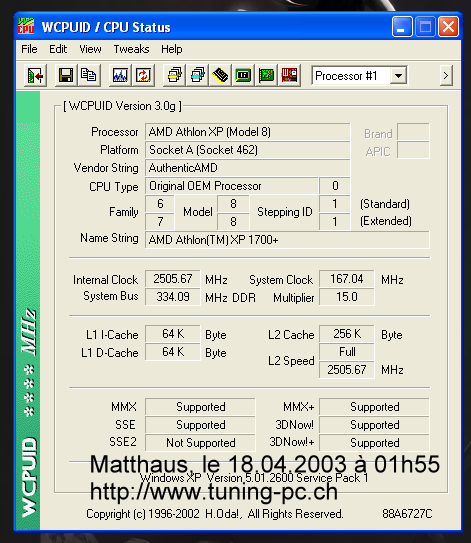Open the real-time clock graph icon
Screen dimensions: 471x543
(x=120, y=75)
